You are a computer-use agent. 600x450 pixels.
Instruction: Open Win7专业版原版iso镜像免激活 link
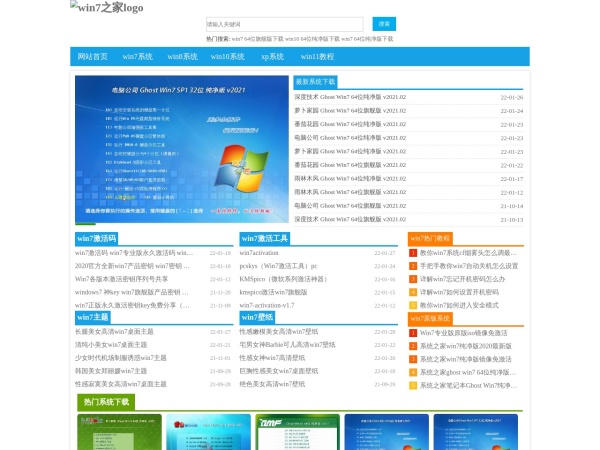tap(464, 333)
